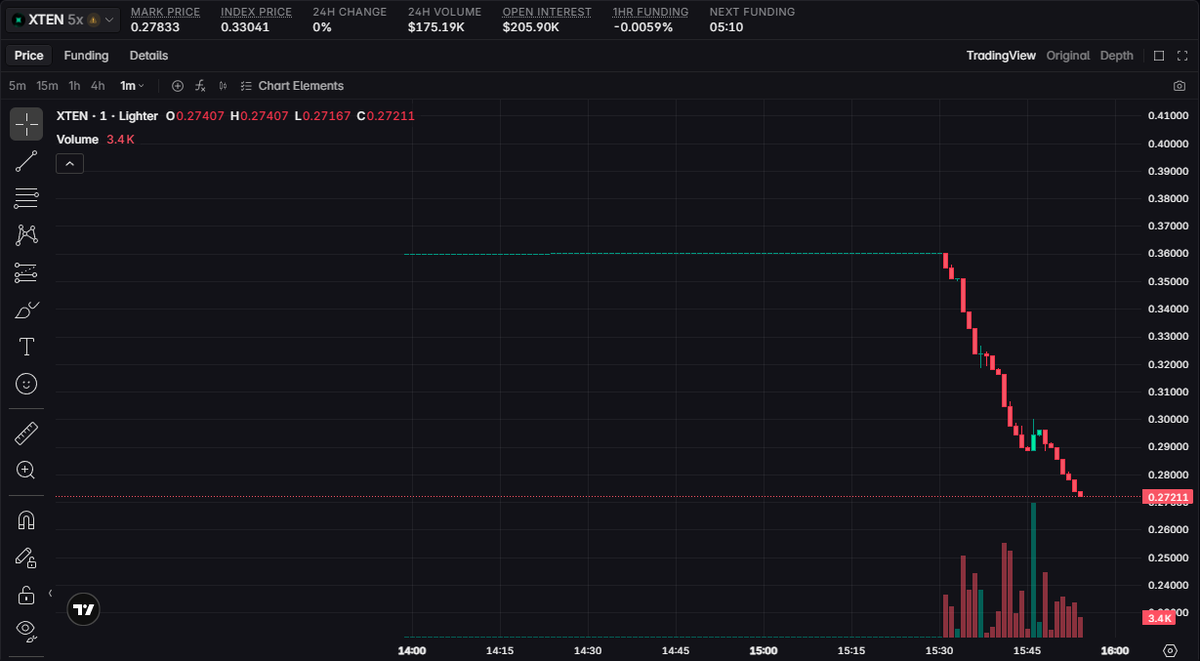Click the XTEN · 1 · Lighter legend title

click(x=107, y=116)
